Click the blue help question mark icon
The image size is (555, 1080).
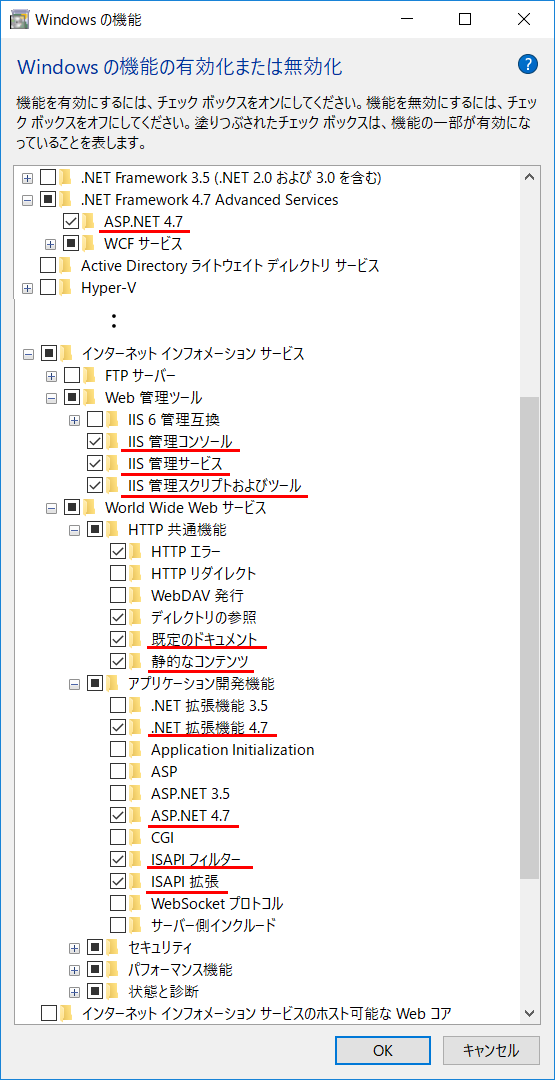click(527, 65)
